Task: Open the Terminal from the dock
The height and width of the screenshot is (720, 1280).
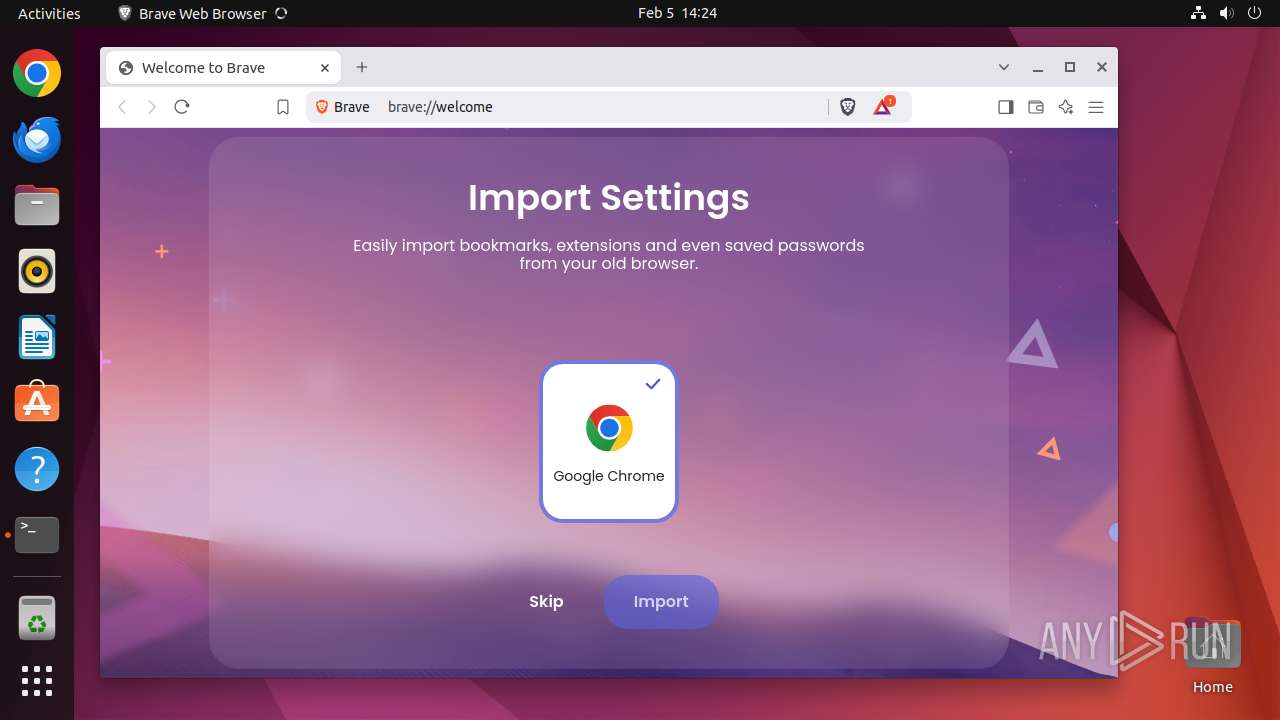Action: [37, 535]
